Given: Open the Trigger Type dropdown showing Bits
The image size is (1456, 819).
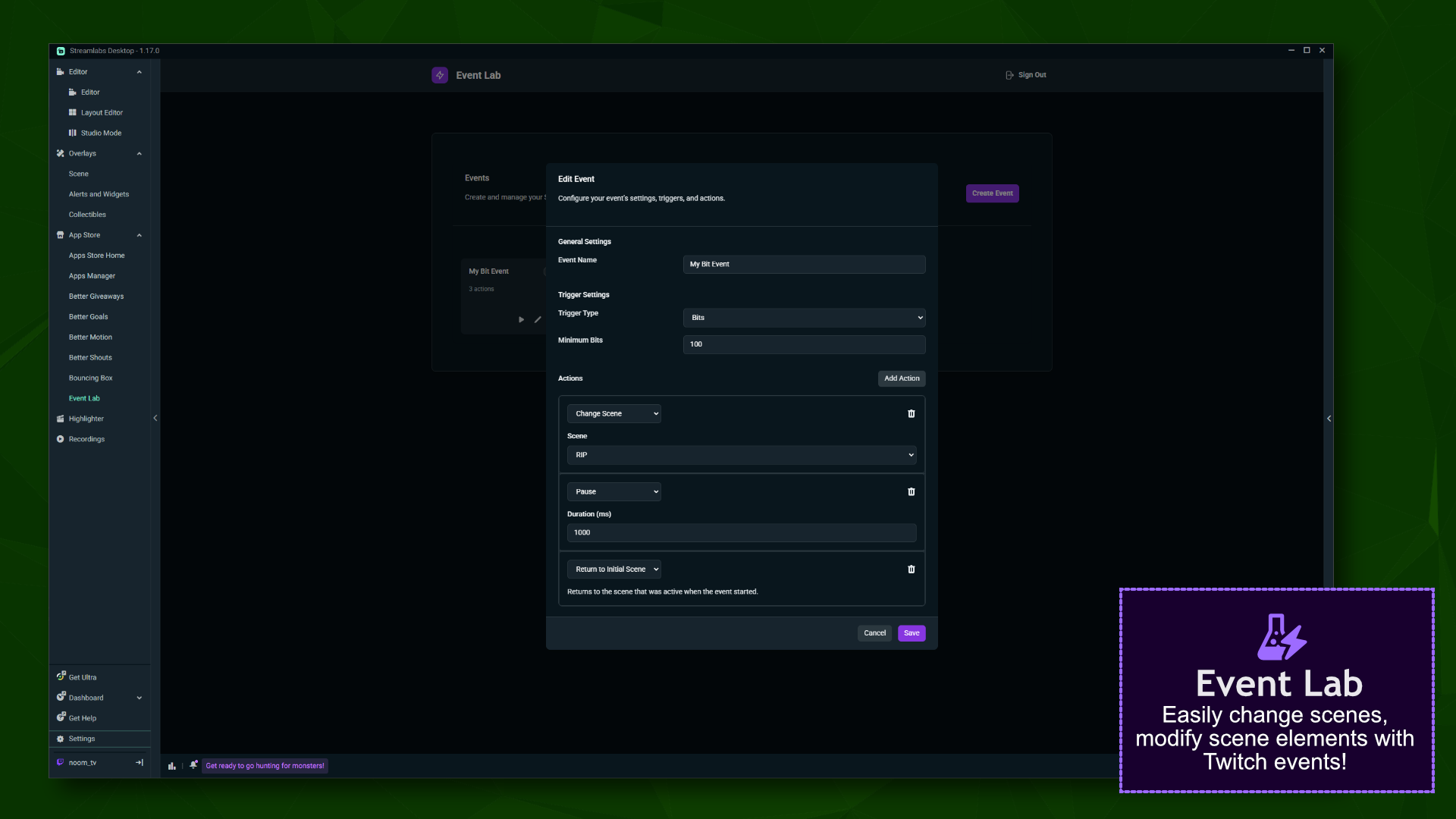Looking at the screenshot, I should 803,317.
